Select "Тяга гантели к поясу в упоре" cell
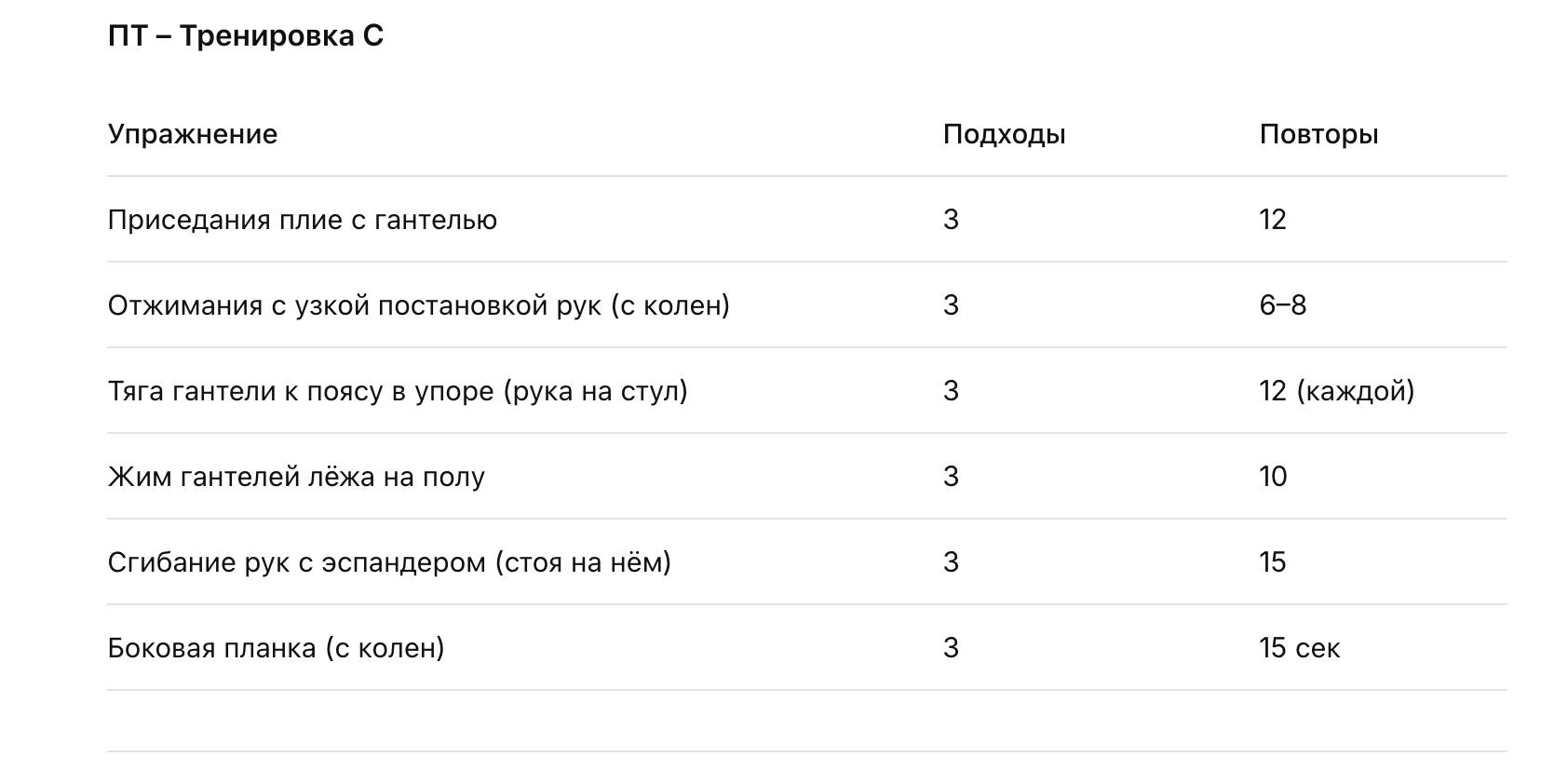This screenshot has width=1568, height=784. [398, 391]
